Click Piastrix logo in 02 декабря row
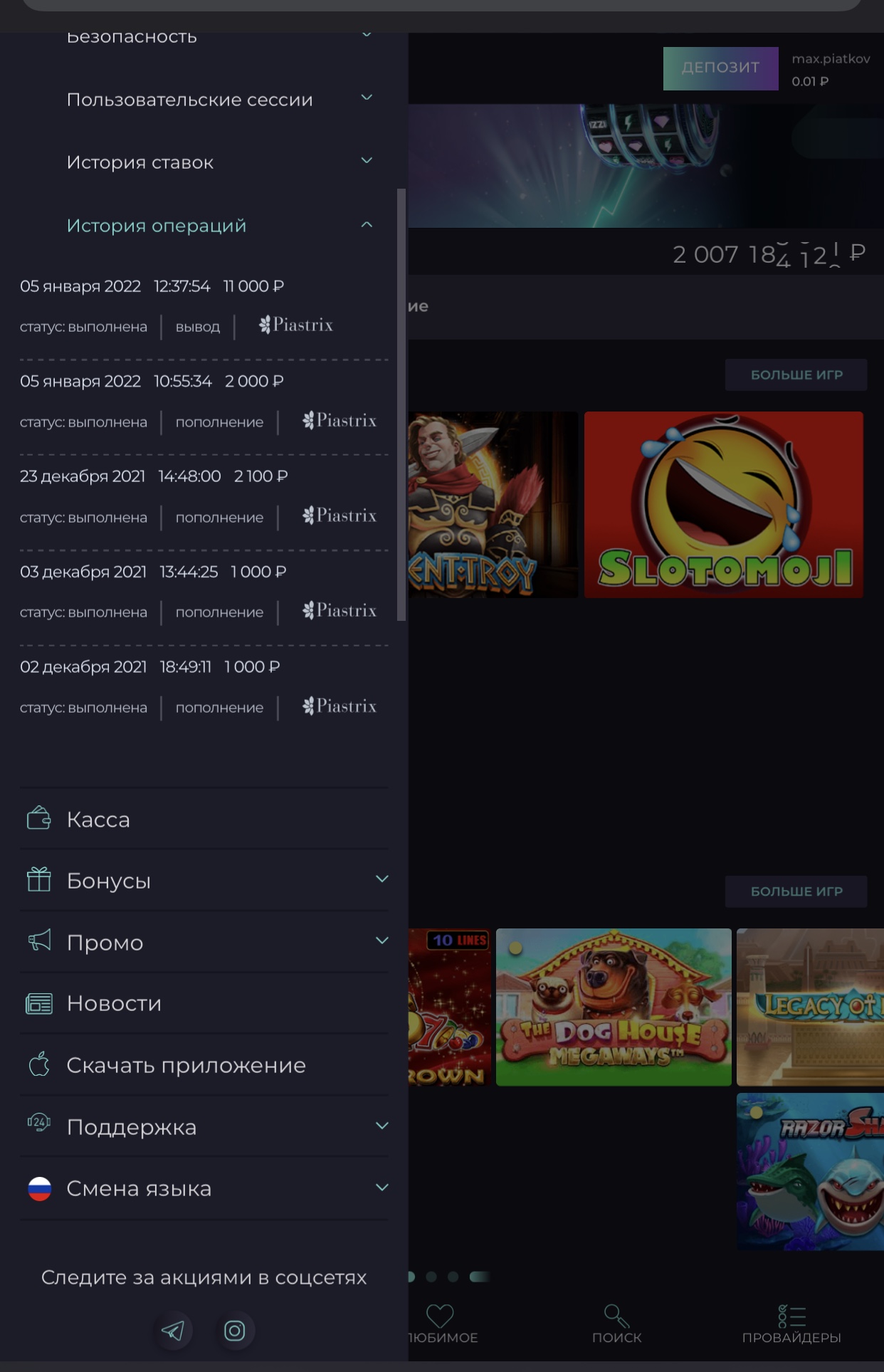Screen dimensions: 884x1372 [340, 706]
